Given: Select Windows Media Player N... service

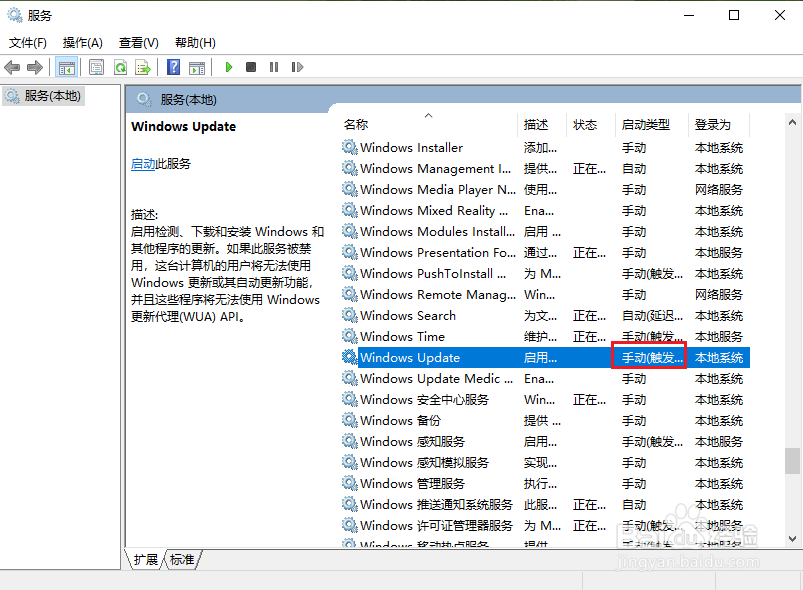Looking at the screenshot, I should point(545,189).
